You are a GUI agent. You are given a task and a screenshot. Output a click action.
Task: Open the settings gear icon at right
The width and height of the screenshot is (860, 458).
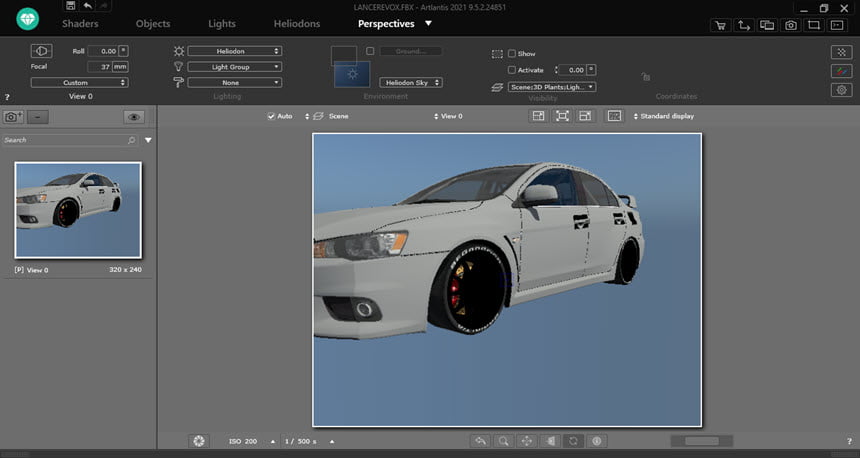click(841, 89)
